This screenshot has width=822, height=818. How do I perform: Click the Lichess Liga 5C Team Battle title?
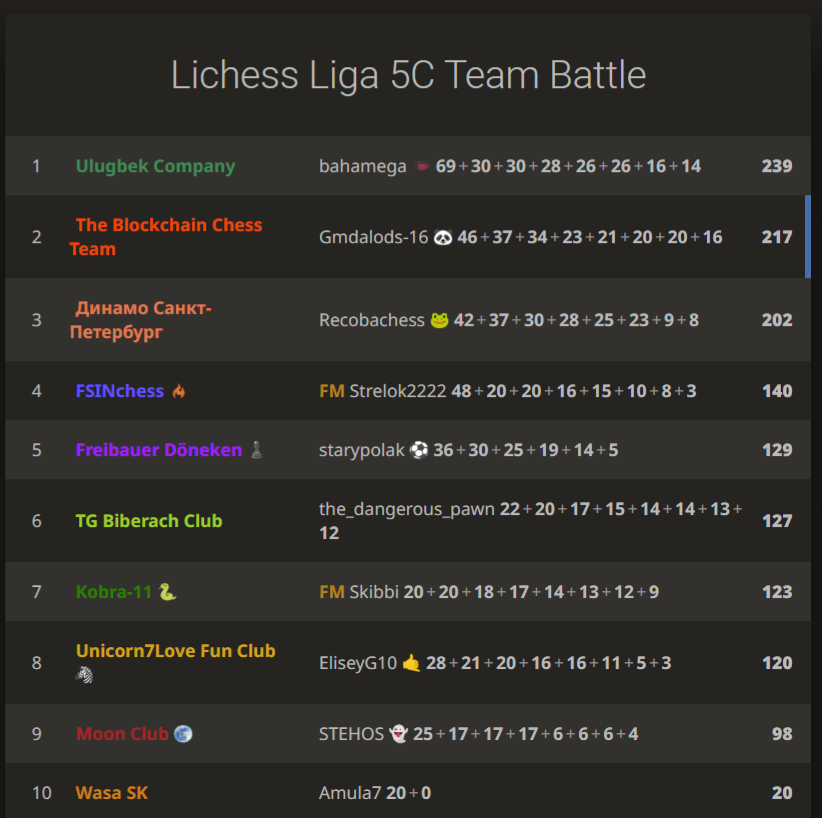[x=408, y=75]
